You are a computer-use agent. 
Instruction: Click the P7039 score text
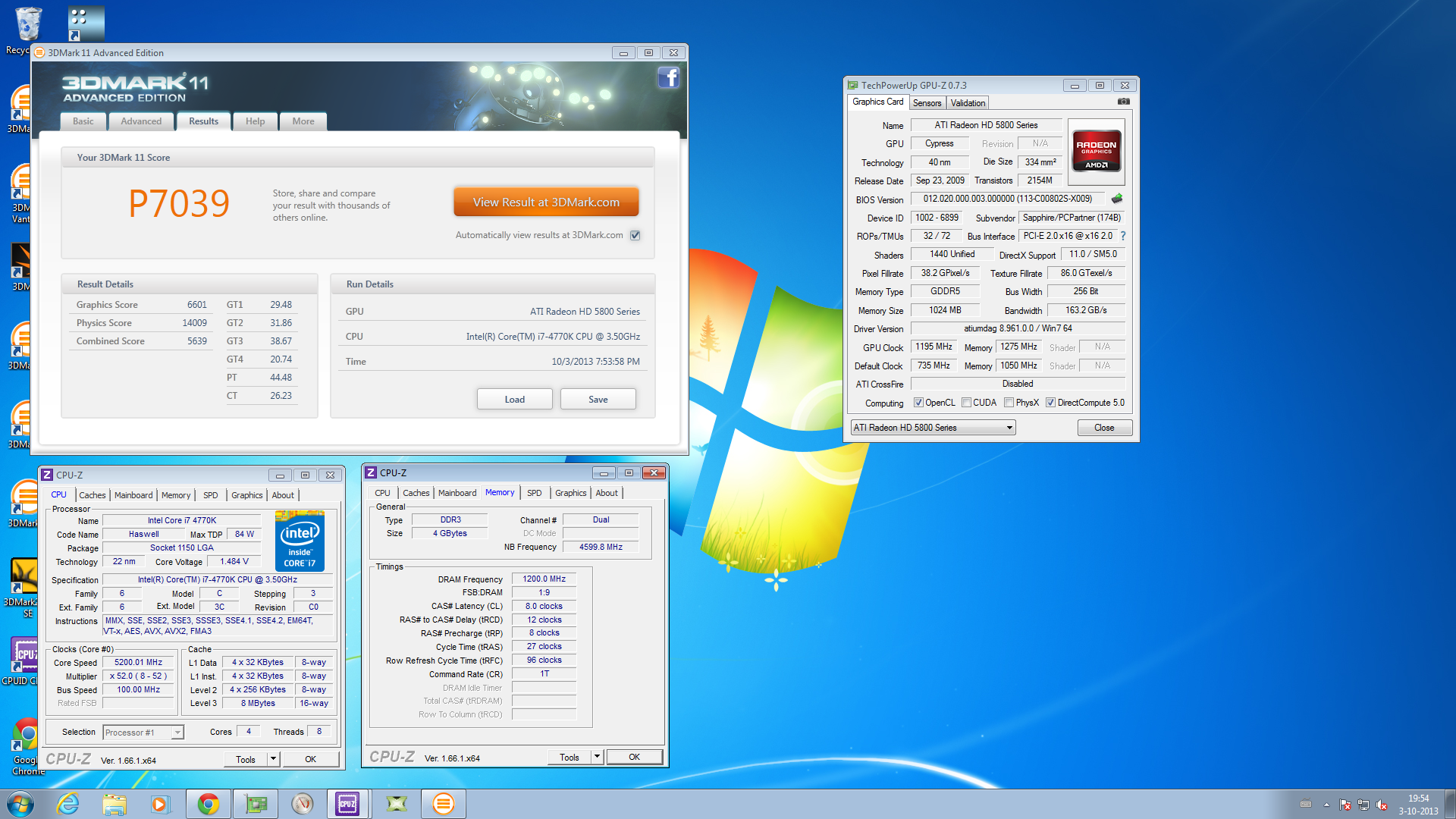[x=179, y=203]
